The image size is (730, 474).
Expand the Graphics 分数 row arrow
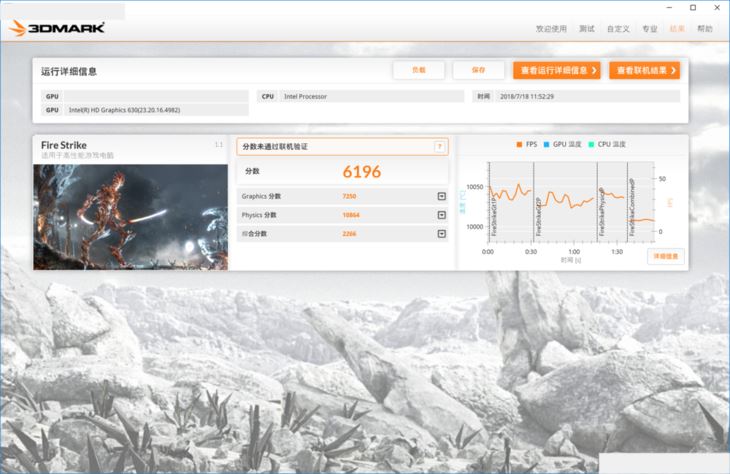(x=442, y=196)
